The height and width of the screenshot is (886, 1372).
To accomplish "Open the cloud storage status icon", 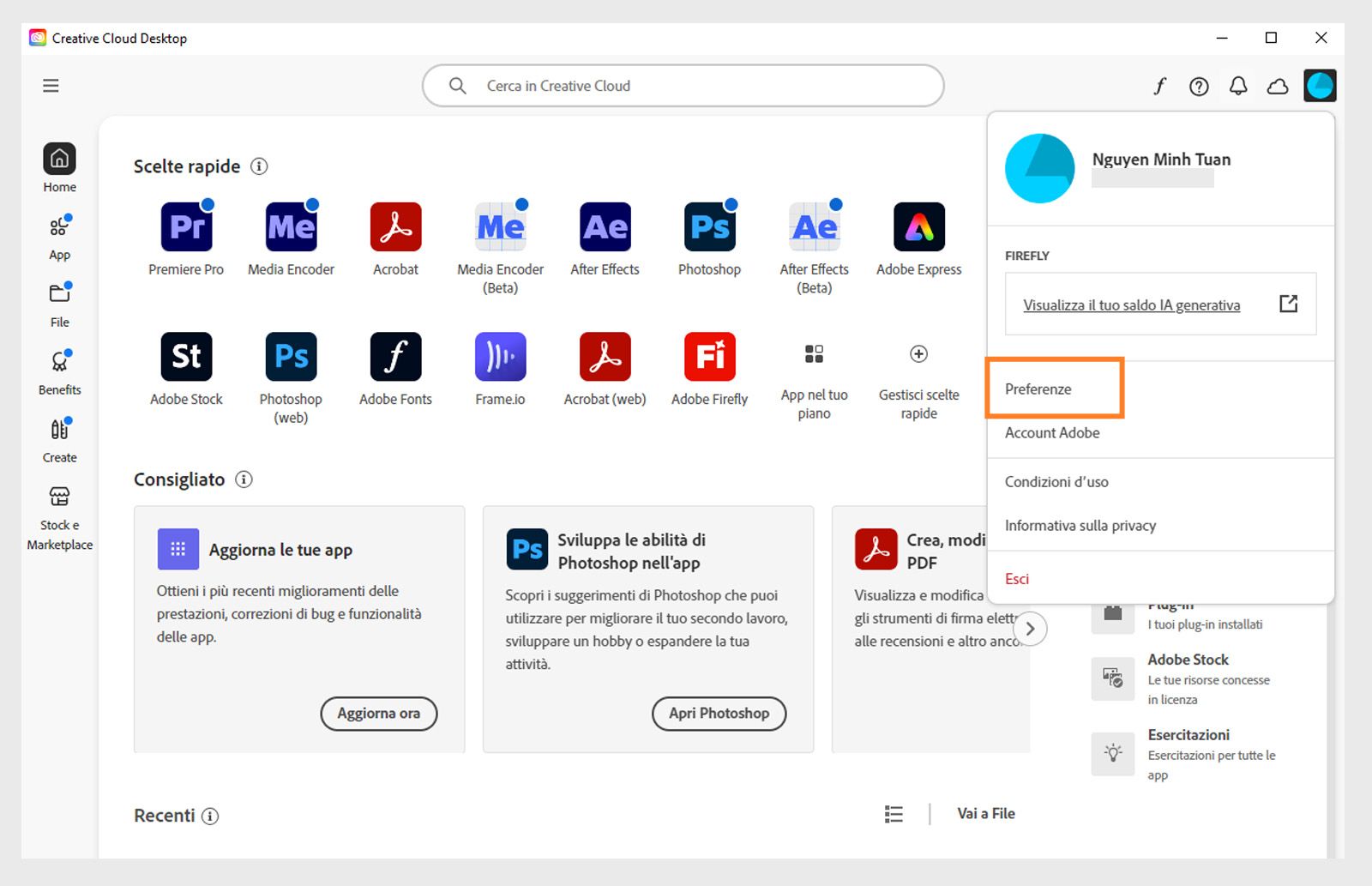I will [x=1277, y=86].
